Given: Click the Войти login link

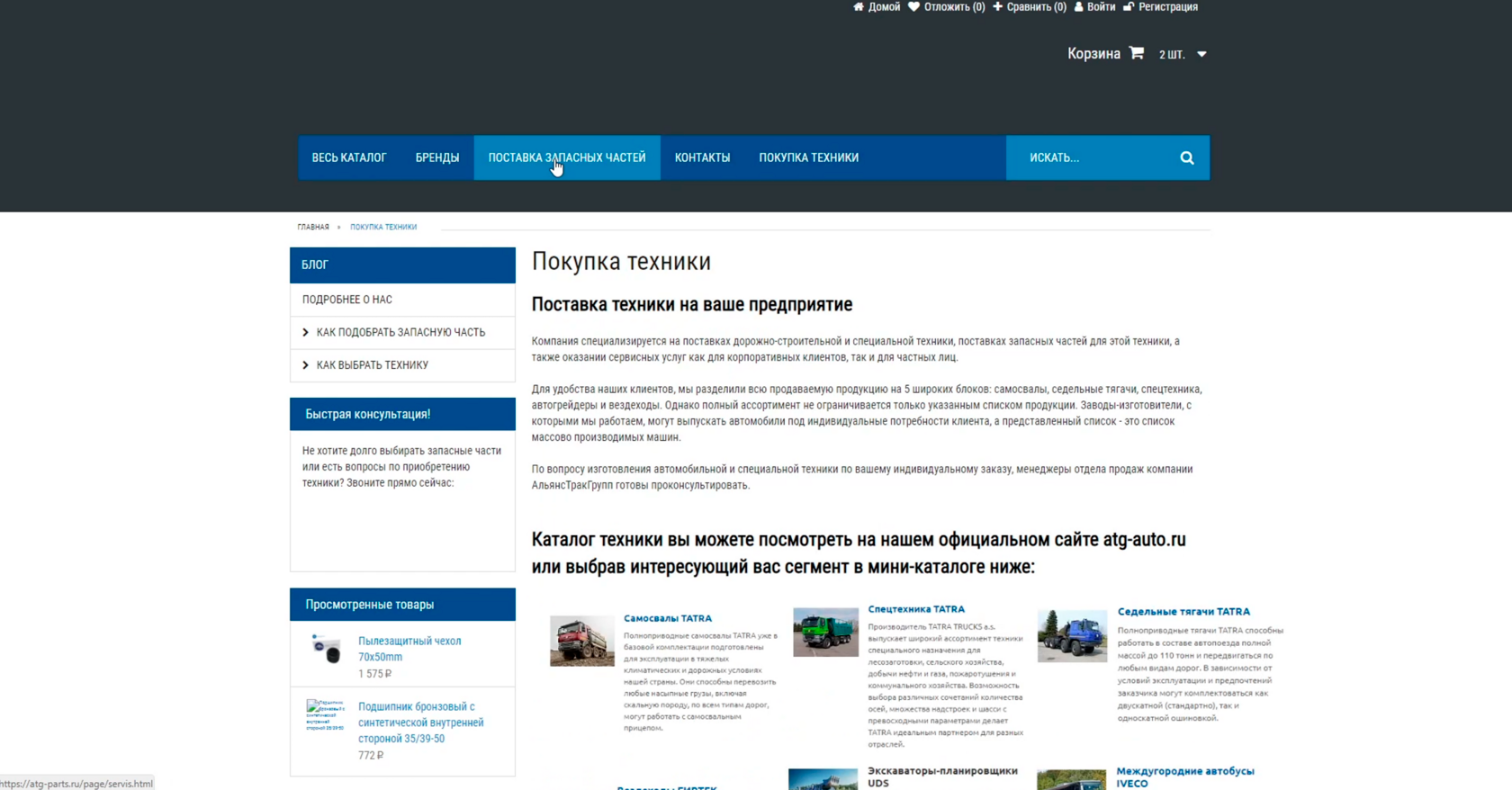Looking at the screenshot, I should [1101, 6].
